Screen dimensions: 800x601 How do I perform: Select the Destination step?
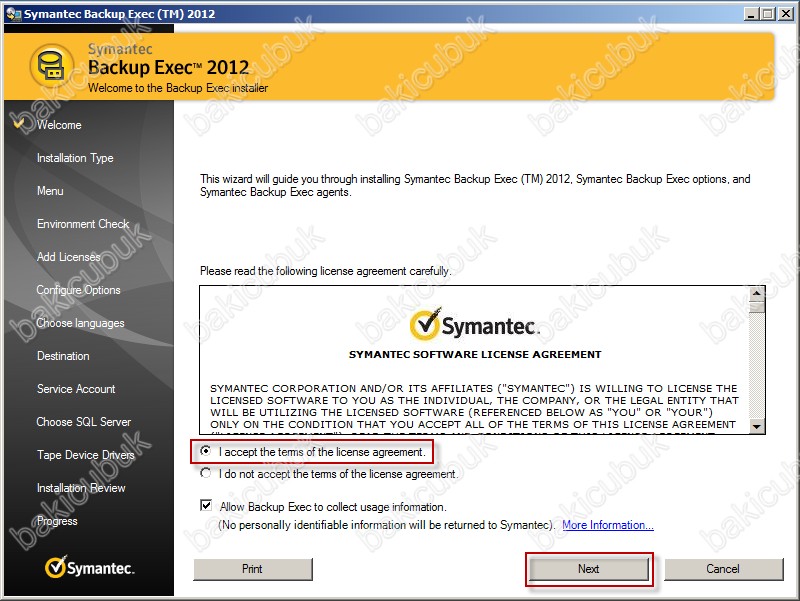(63, 356)
